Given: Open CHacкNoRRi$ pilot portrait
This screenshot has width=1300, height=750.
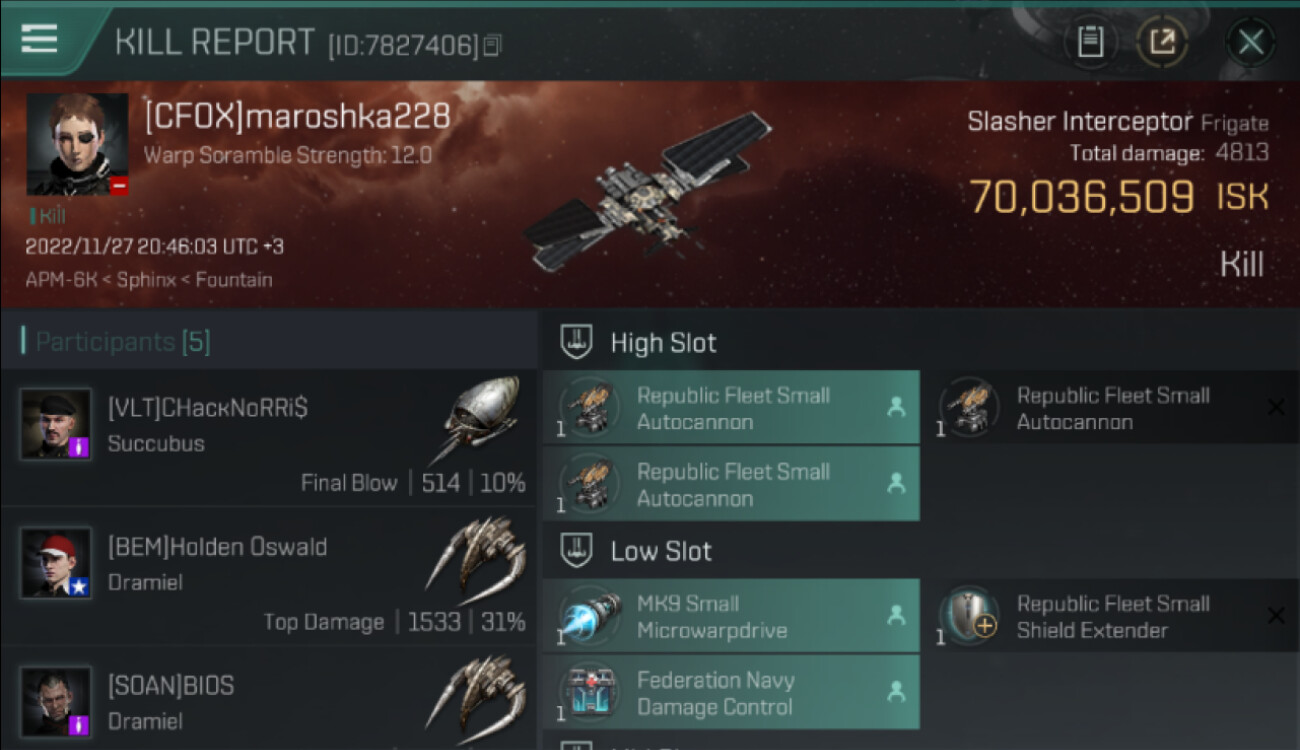Looking at the screenshot, I should pos(56,424).
